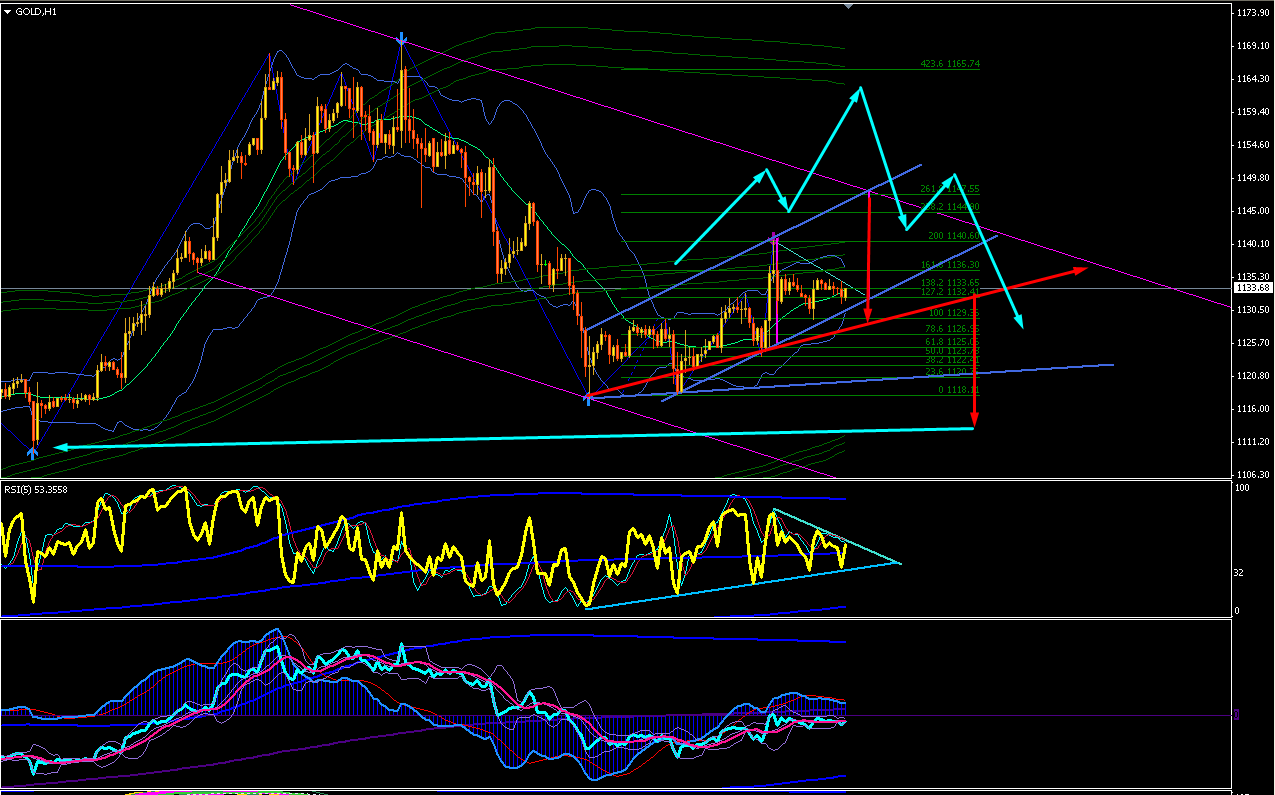
Task: Click Fibonacci level label 0 1118.11
Action: (958, 390)
